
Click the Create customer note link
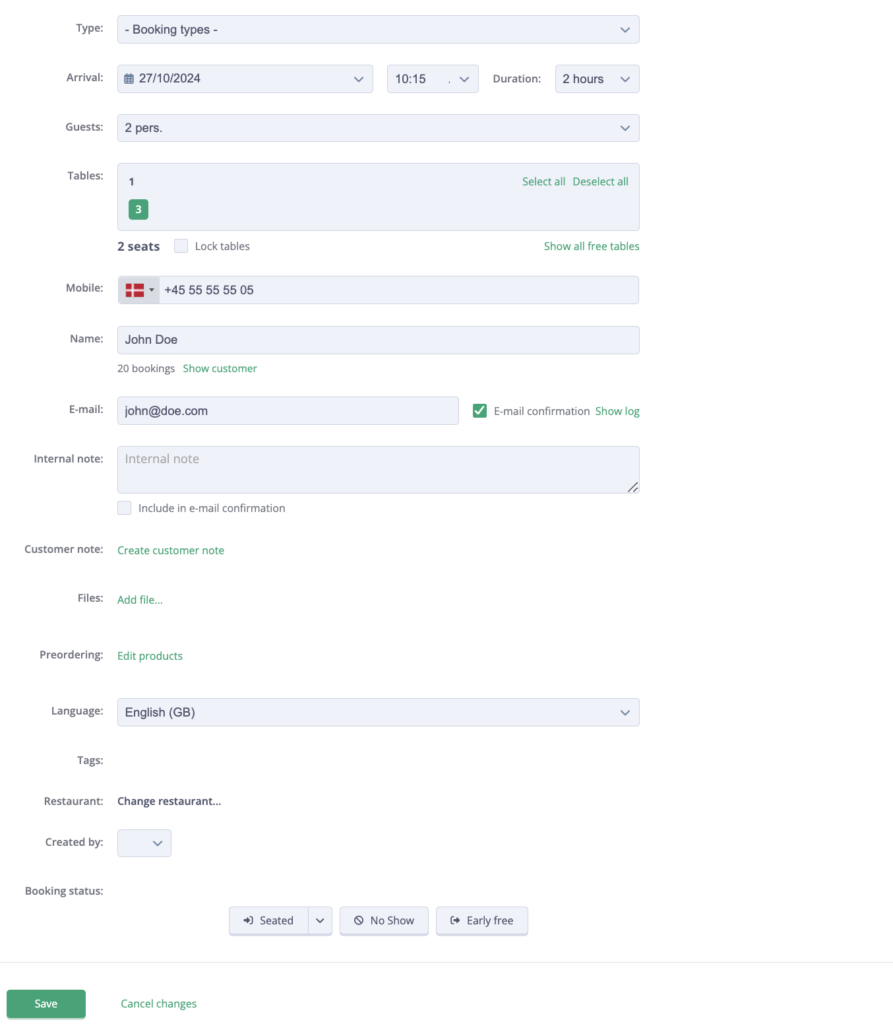pyautogui.click(x=170, y=550)
